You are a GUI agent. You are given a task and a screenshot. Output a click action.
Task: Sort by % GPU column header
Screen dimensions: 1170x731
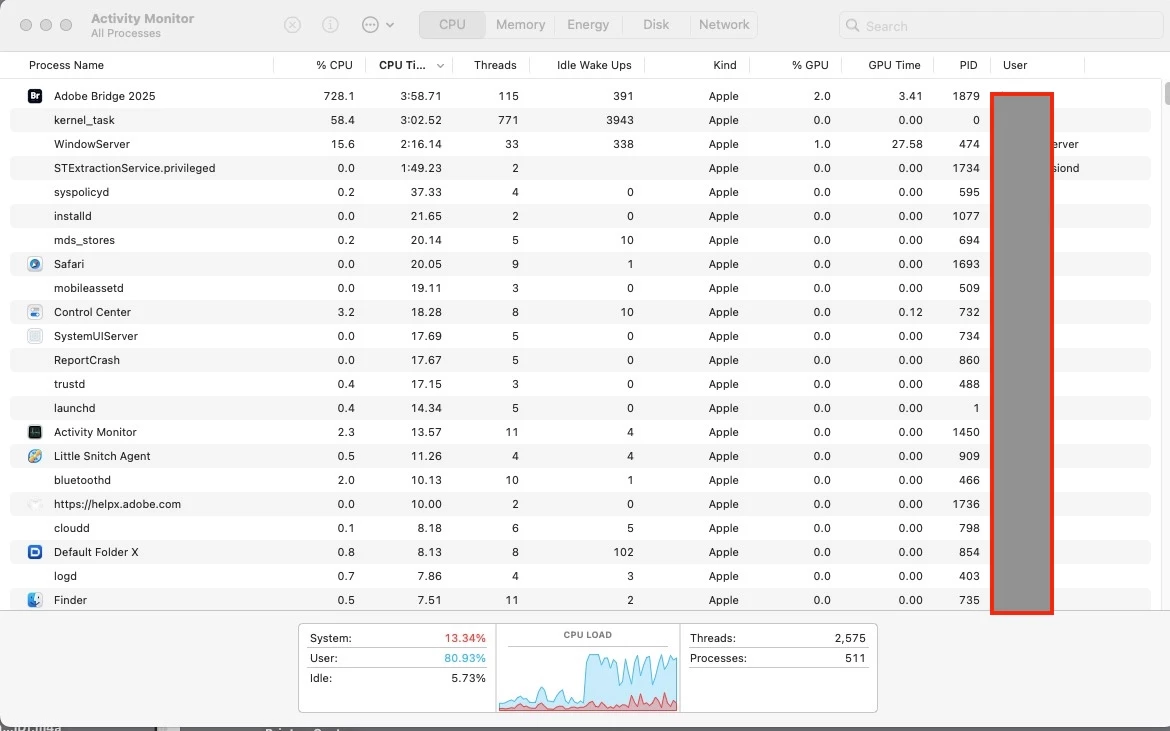click(810, 65)
